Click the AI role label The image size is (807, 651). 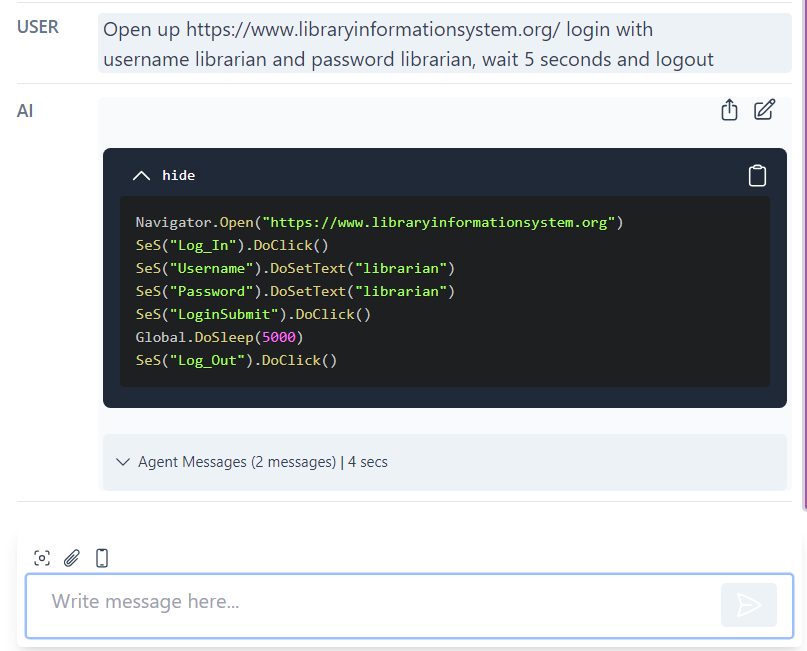pyautogui.click(x=25, y=111)
